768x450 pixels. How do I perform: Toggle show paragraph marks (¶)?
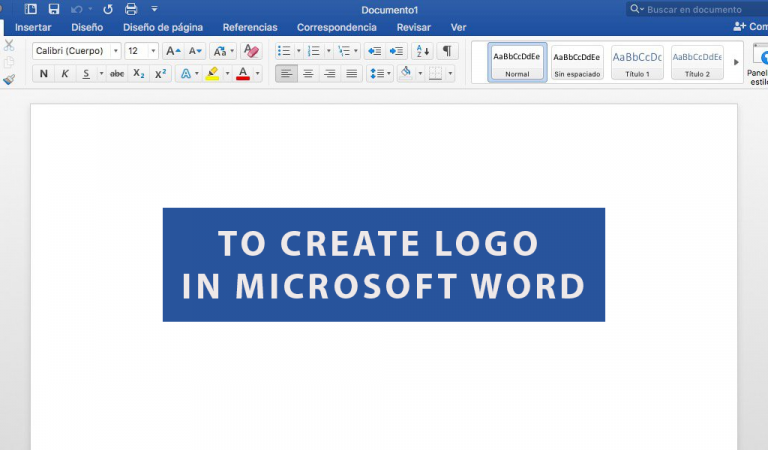(x=447, y=51)
